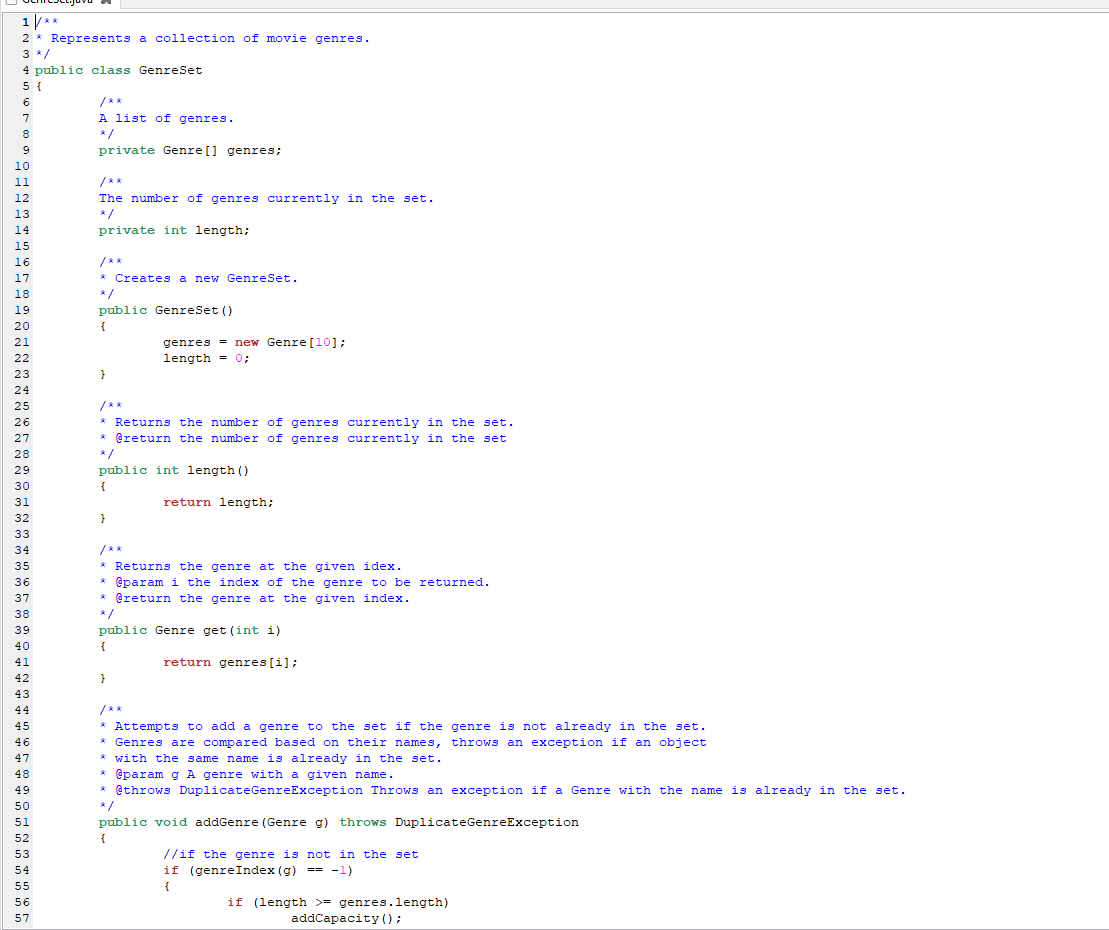Image resolution: width=1109 pixels, height=930 pixels.
Task: Click the '//if the genre is not in the set' comment
Action: point(291,854)
